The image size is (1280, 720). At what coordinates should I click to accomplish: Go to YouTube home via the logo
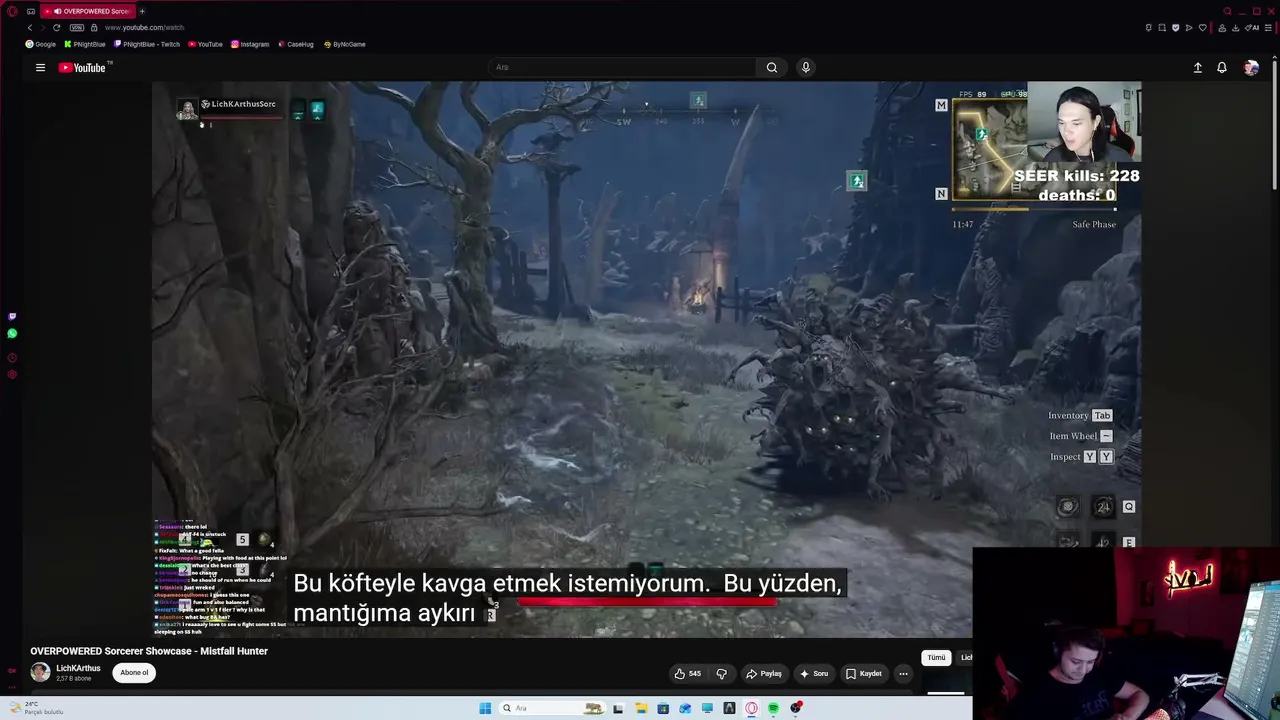pos(82,67)
